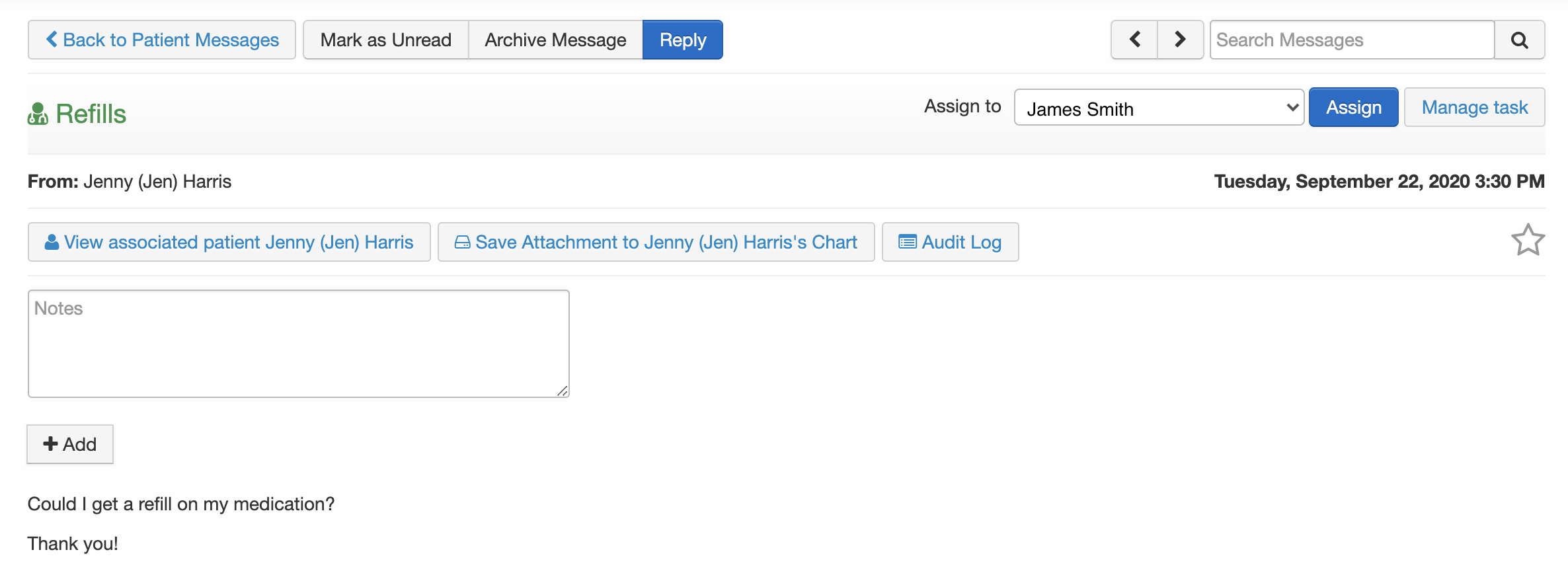
Task: Archive this message
Action: coord(555,40)
